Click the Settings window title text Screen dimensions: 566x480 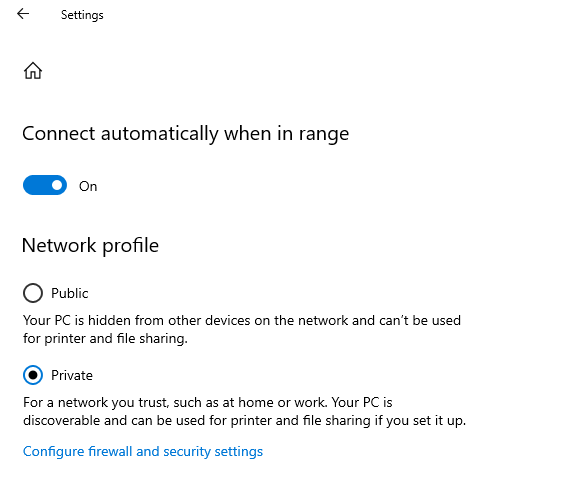pos(82,15)
